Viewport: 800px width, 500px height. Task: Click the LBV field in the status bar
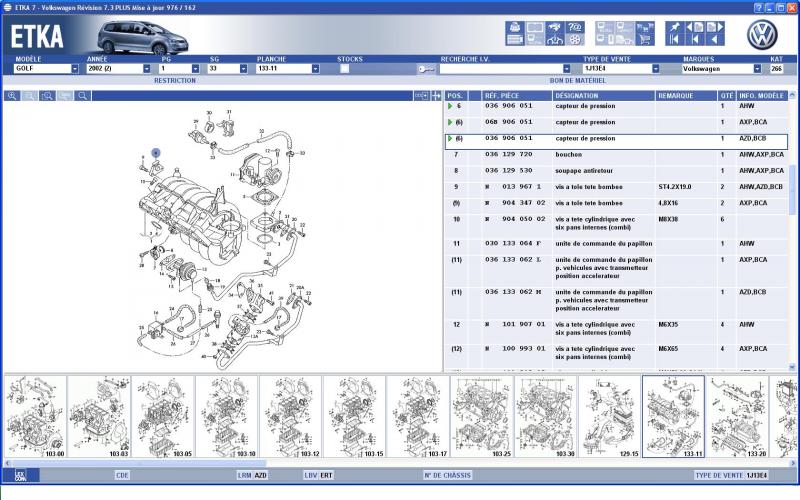(319, 476)
